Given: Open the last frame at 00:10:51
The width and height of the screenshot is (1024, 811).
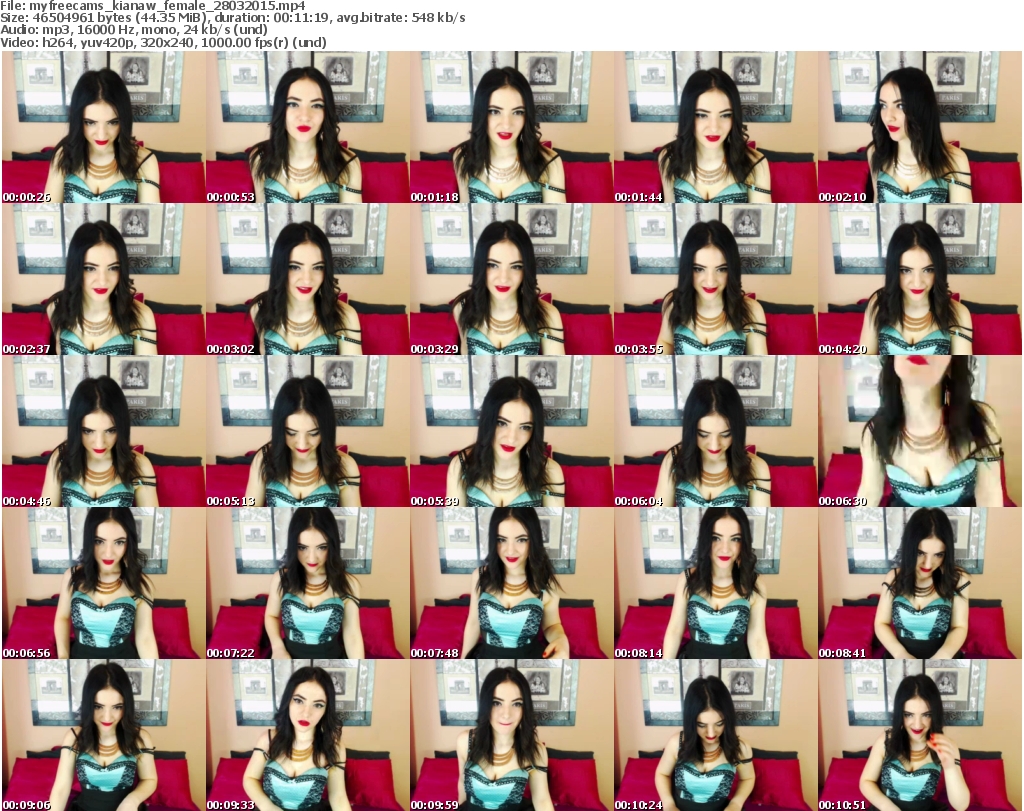Looking at the screenshot, I should [920, 735].
